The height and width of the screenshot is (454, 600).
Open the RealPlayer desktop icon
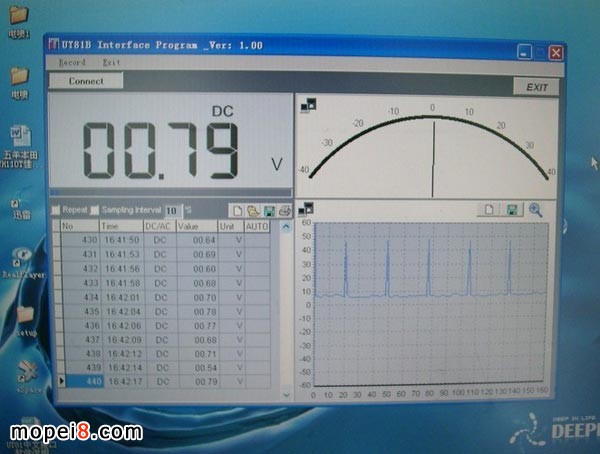click(20, 255)
